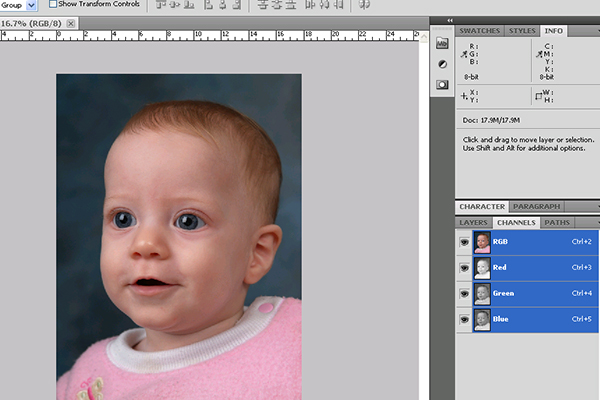Click the Align Left Edges icon
Screen dimensions: 600x400
[x=208, y=5]
